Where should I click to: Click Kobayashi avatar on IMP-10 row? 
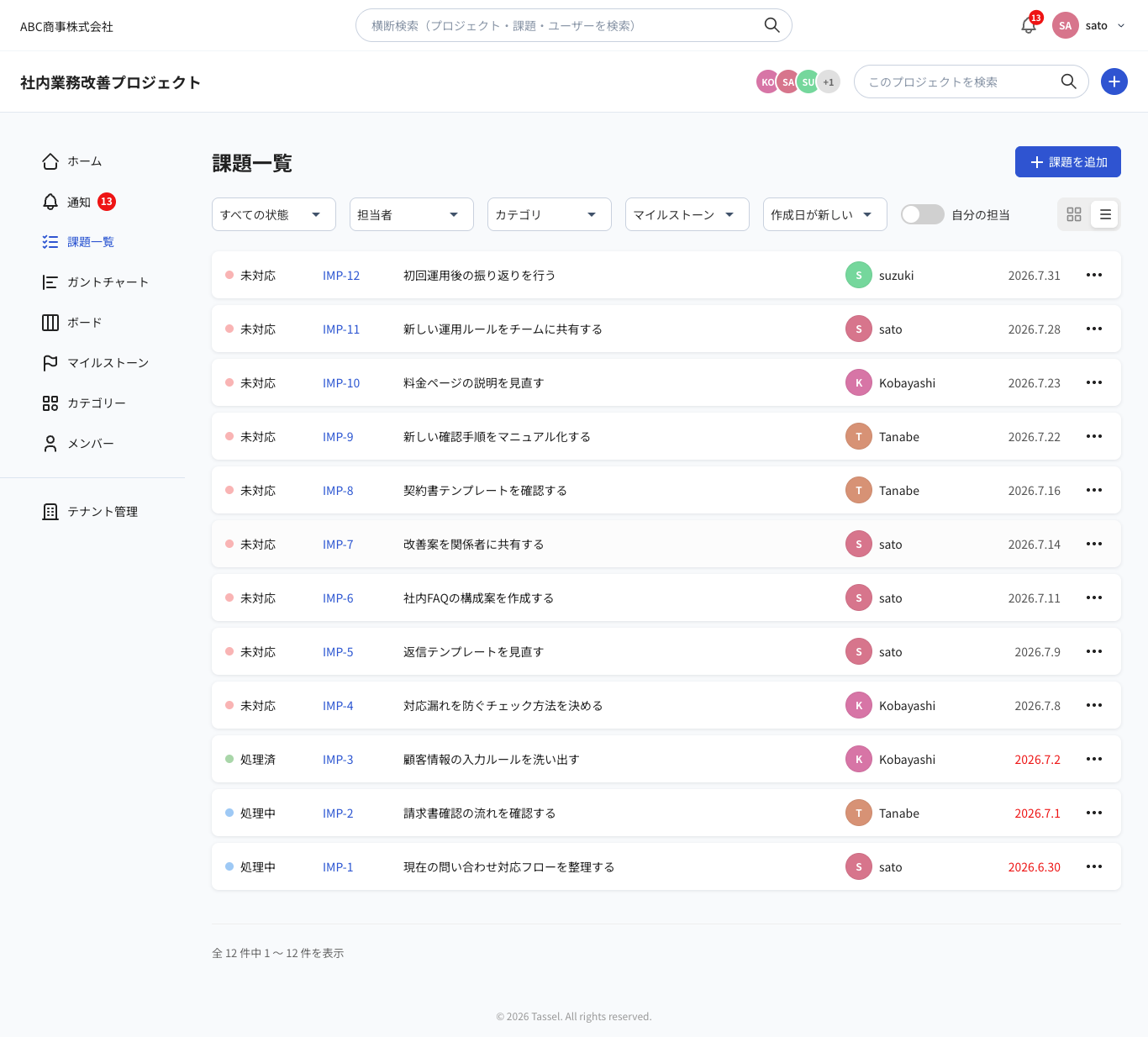[x=859, y=382]
